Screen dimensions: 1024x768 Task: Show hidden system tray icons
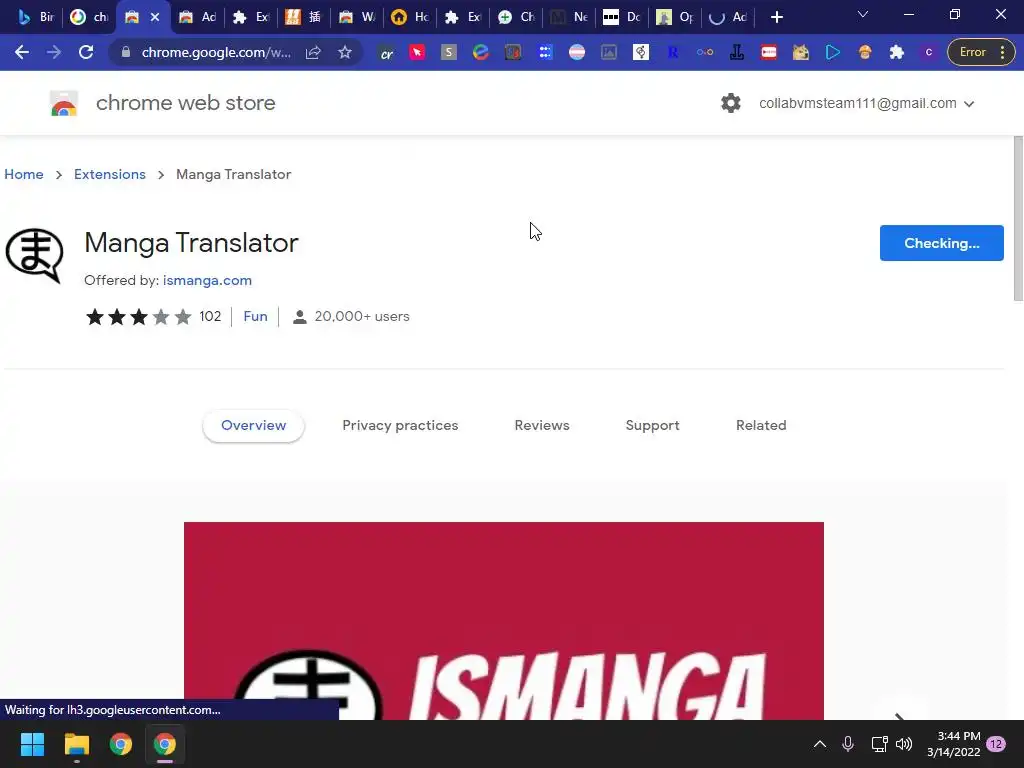(x=820, y=744)
